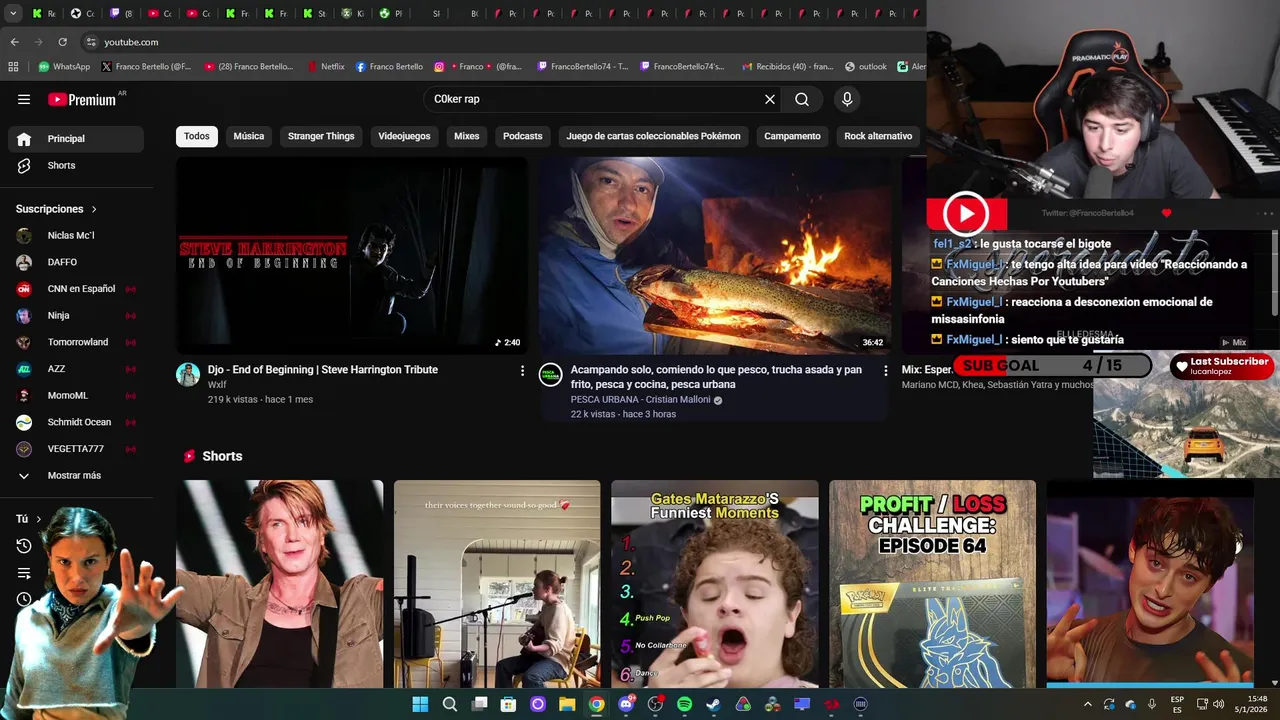Select the Stranger Things filter chip

321,136
